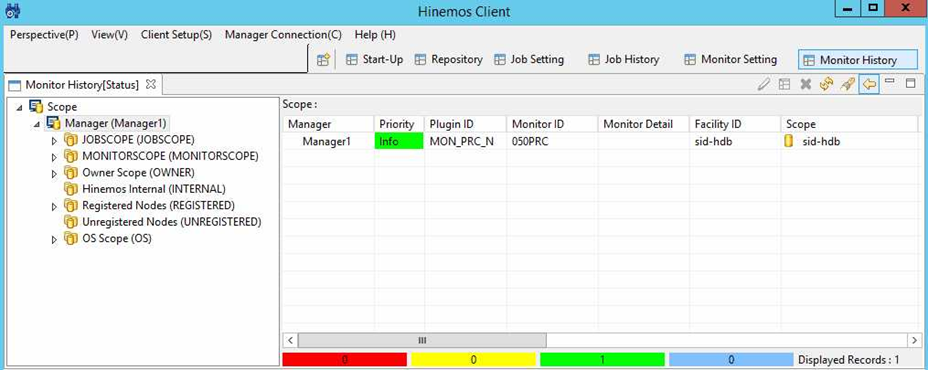Switch to the Job History perspective
The width and height of the screenshot is (928, 370).
[624, 59]
